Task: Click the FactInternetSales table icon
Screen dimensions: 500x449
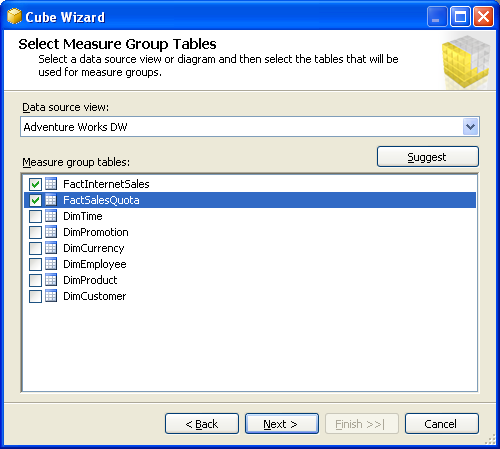Action: 51,184
